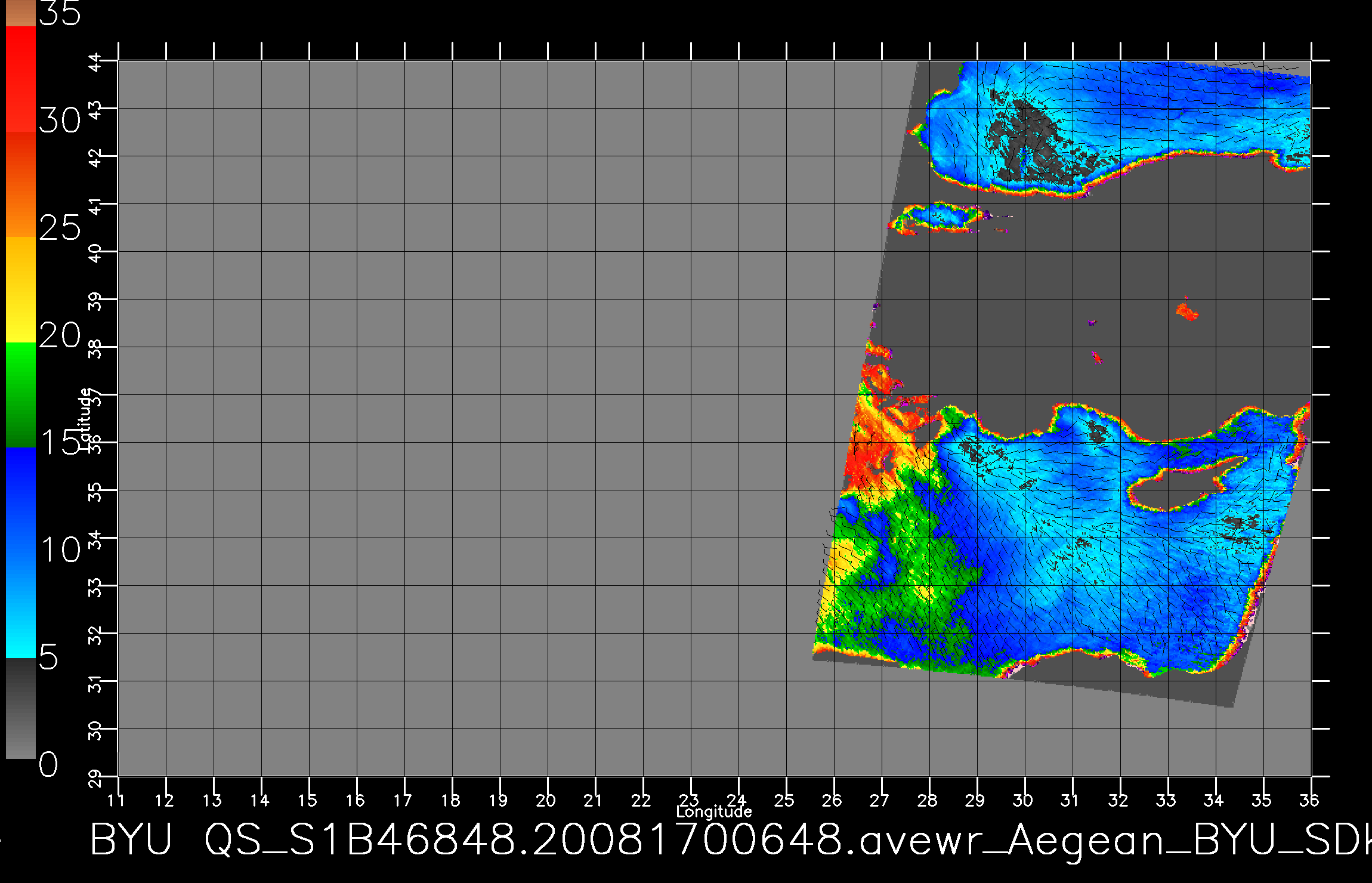Select longitude tick label 15
This screenshot has height=883, width=1372.
click(x=308, y=800)
